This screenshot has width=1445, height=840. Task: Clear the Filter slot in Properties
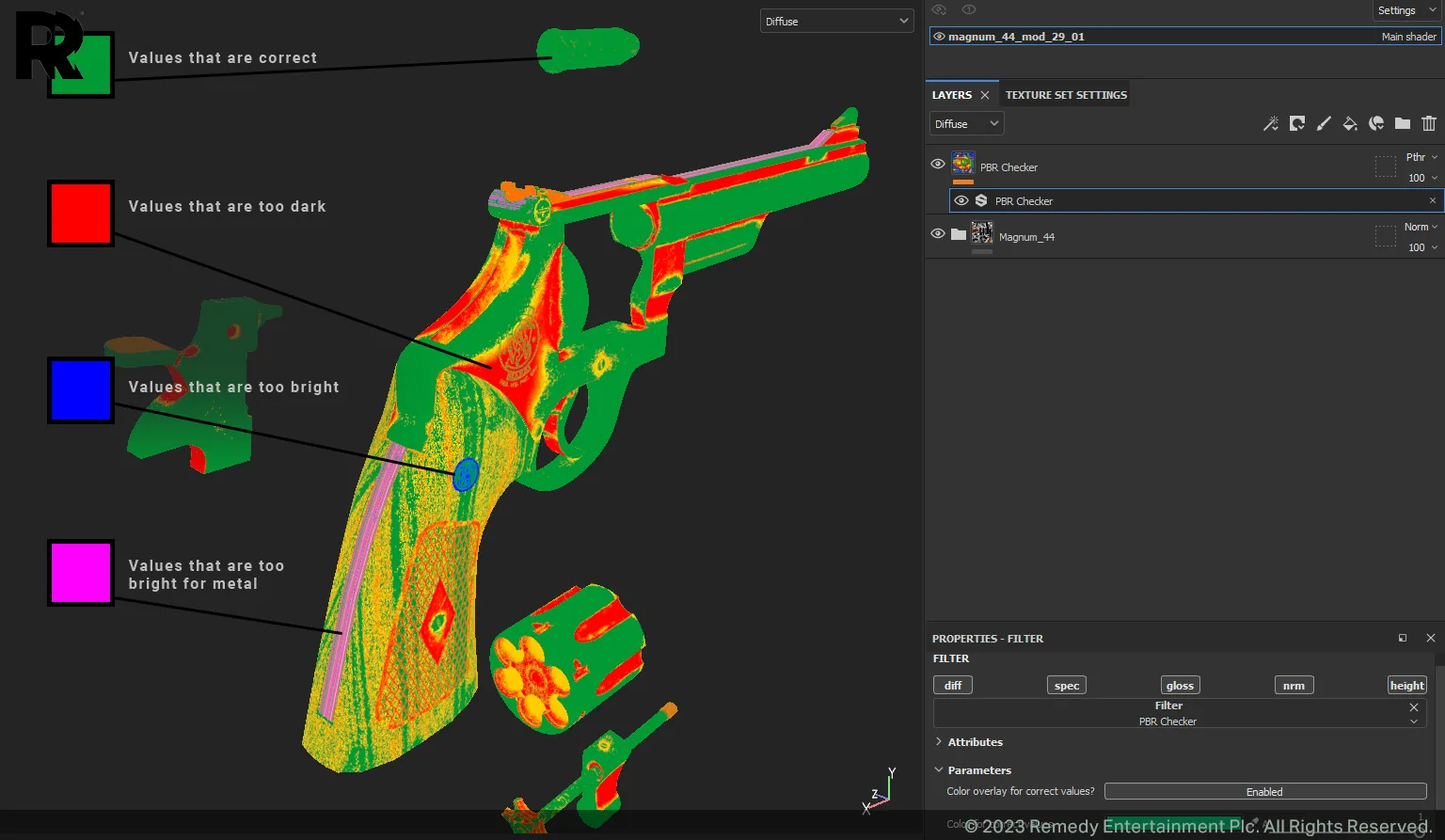(x=1414, y=707)
